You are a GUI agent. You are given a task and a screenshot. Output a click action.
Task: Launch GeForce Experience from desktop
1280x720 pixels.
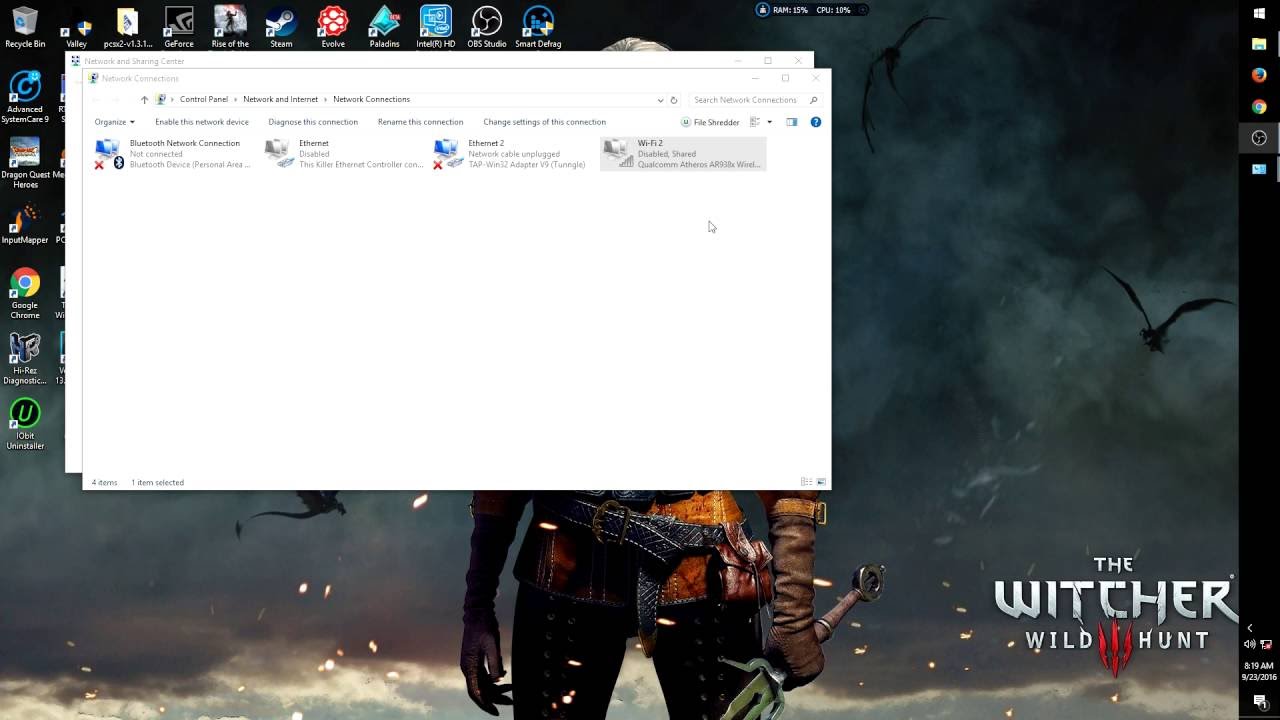(179, 27)
